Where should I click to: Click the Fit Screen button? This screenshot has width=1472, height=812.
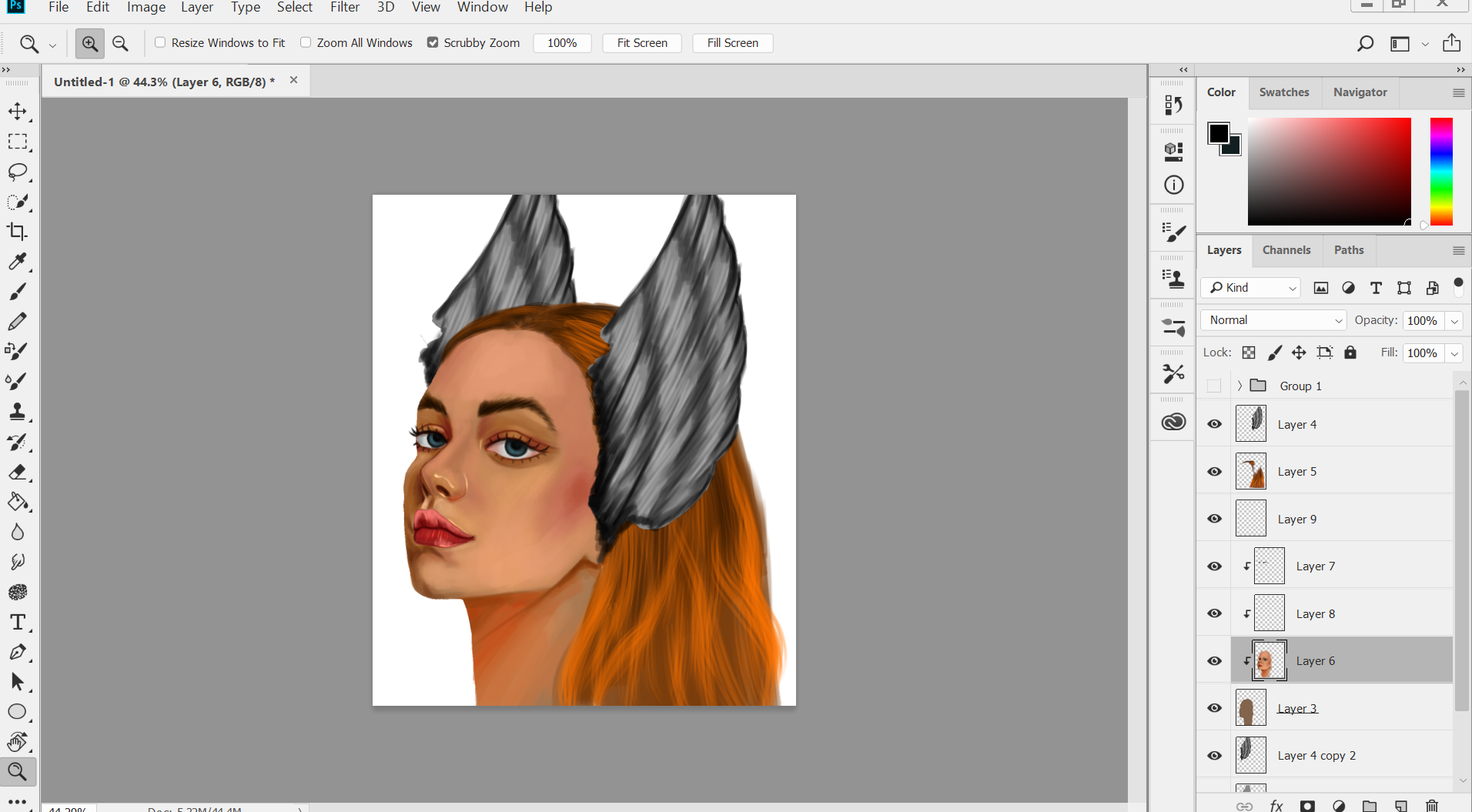(x=641, y=43)
